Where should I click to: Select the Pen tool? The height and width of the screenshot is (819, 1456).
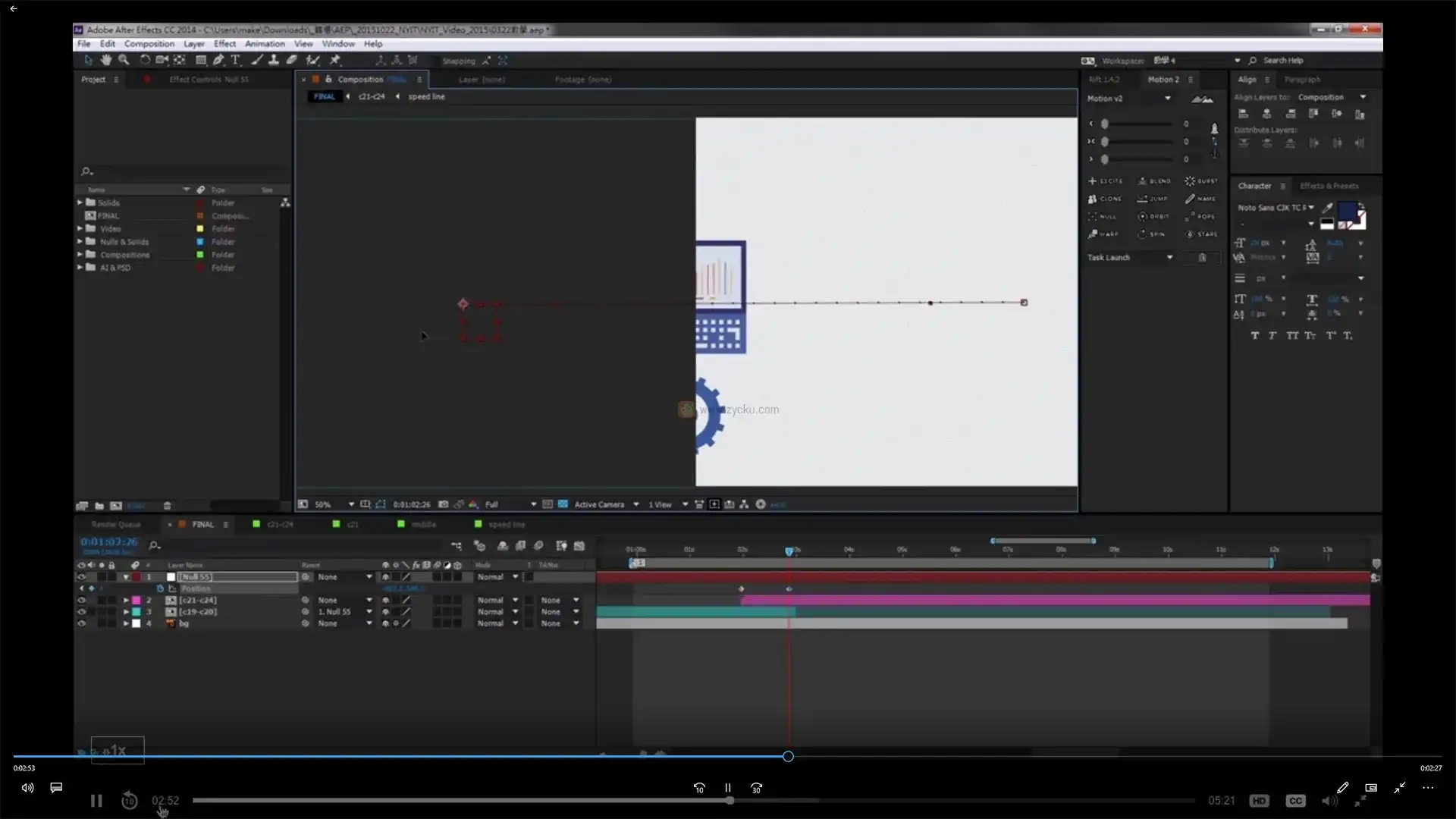218,60
